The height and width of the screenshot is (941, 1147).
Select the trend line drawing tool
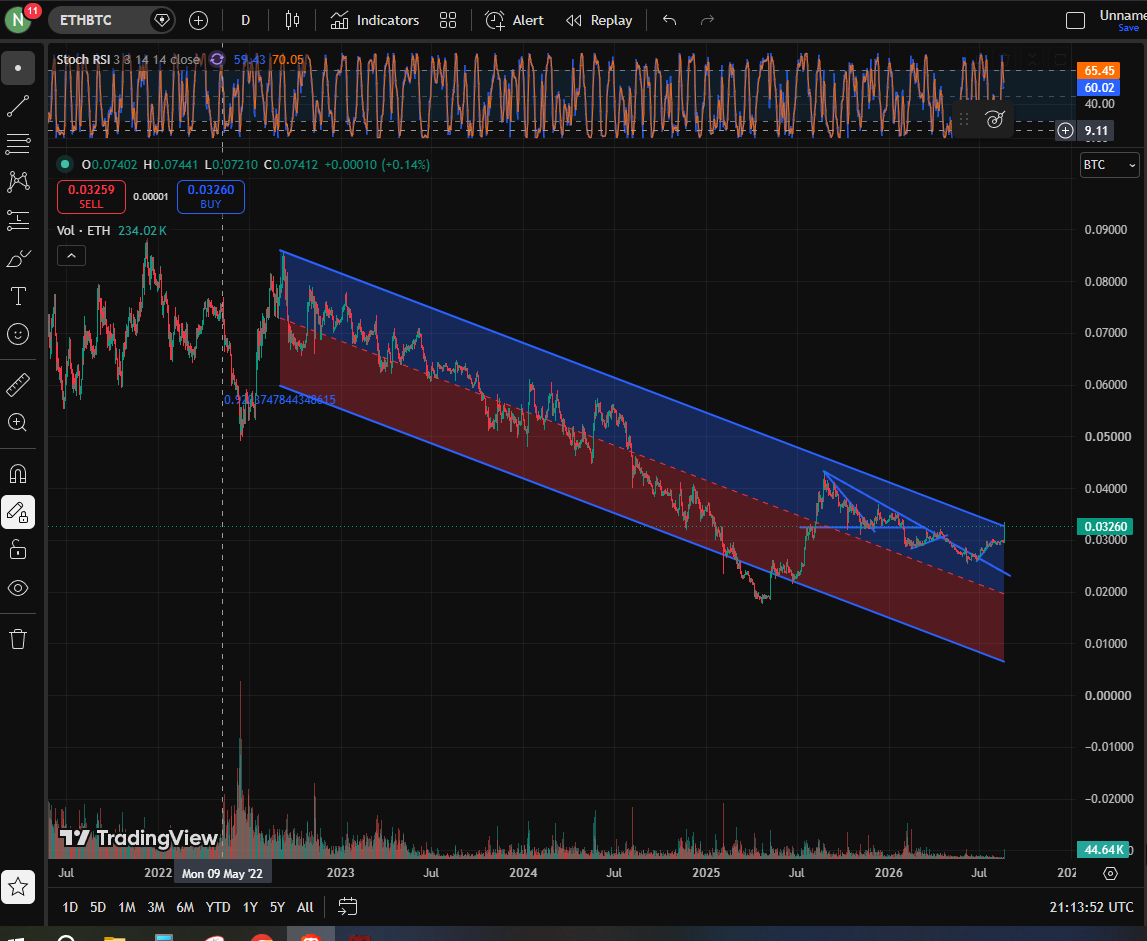tap(18, 106)
